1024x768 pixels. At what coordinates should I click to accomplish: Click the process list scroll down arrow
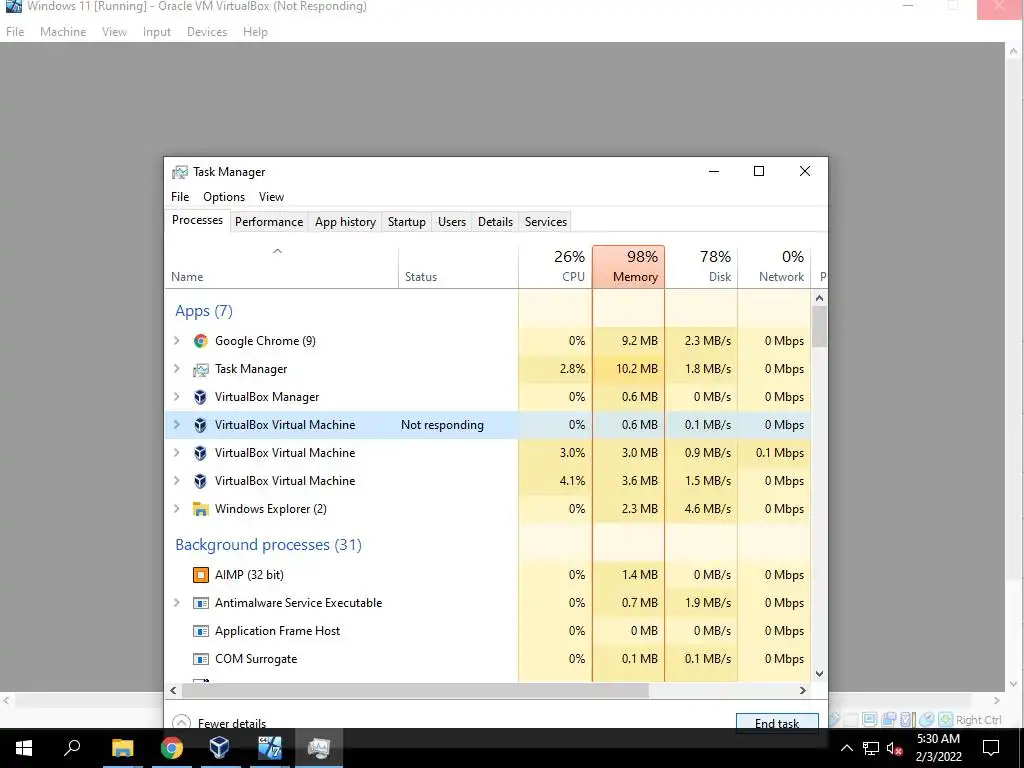pos(820,674)
